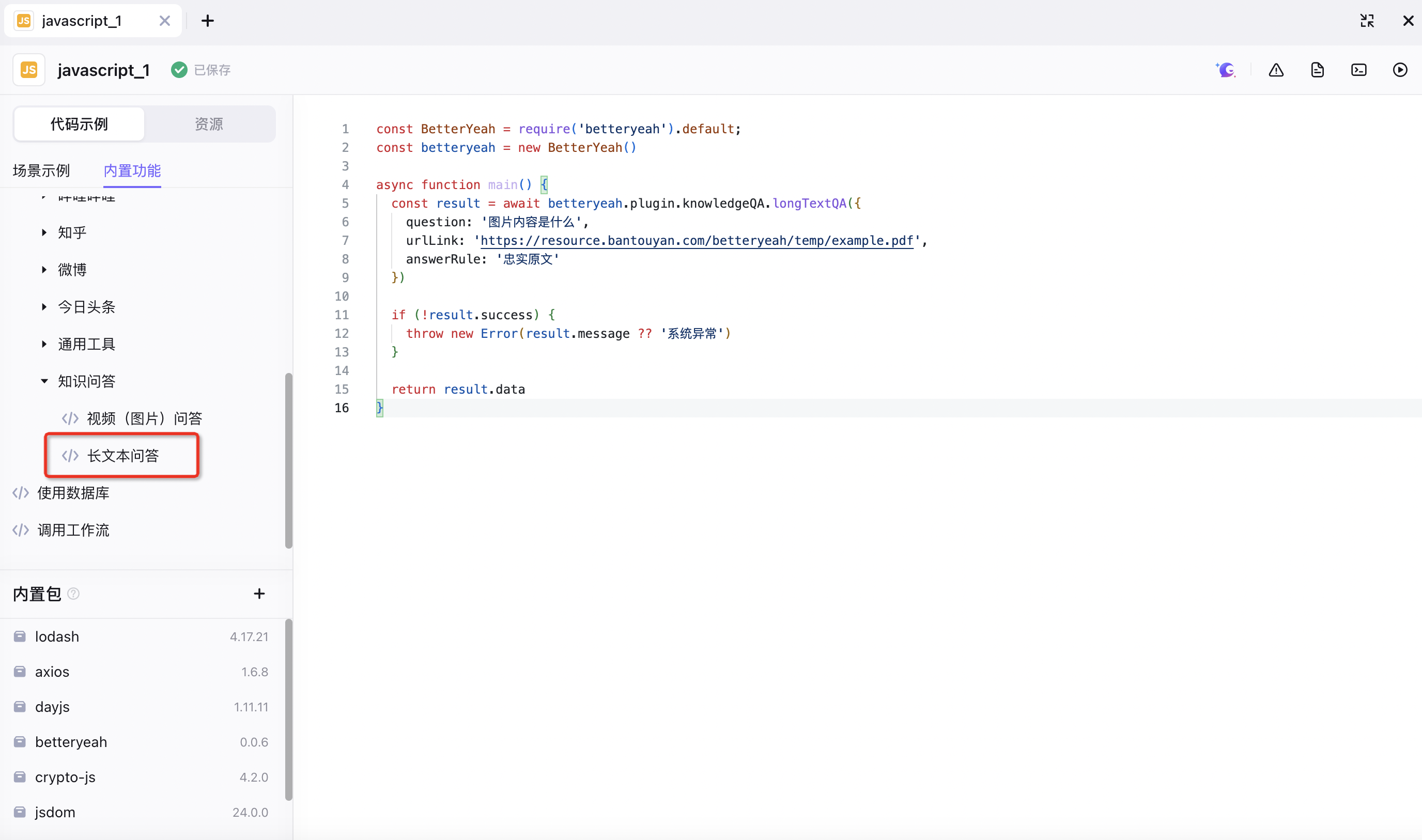Image resolution: width=1422 pixels, height=840 pixels.
Task: Open the warning triangle icon
Action: coord(1276,70)
